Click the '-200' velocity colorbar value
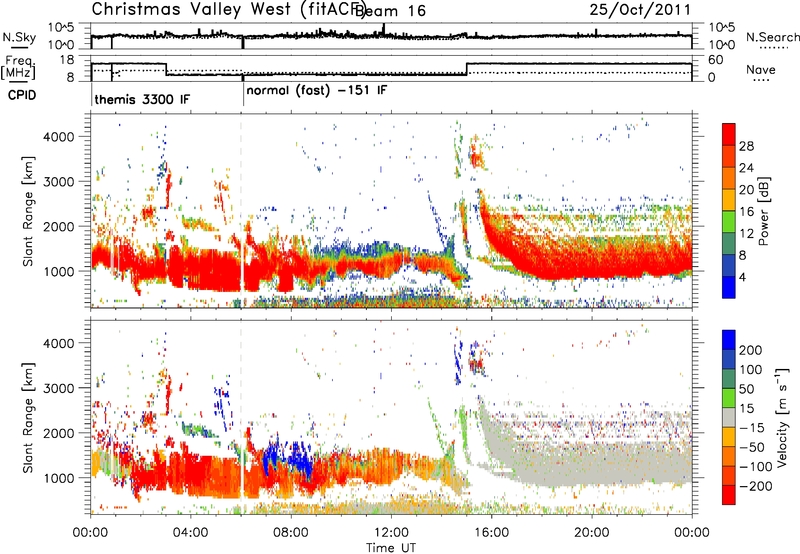Screen dimensions: 800x554 coord(756,486)
